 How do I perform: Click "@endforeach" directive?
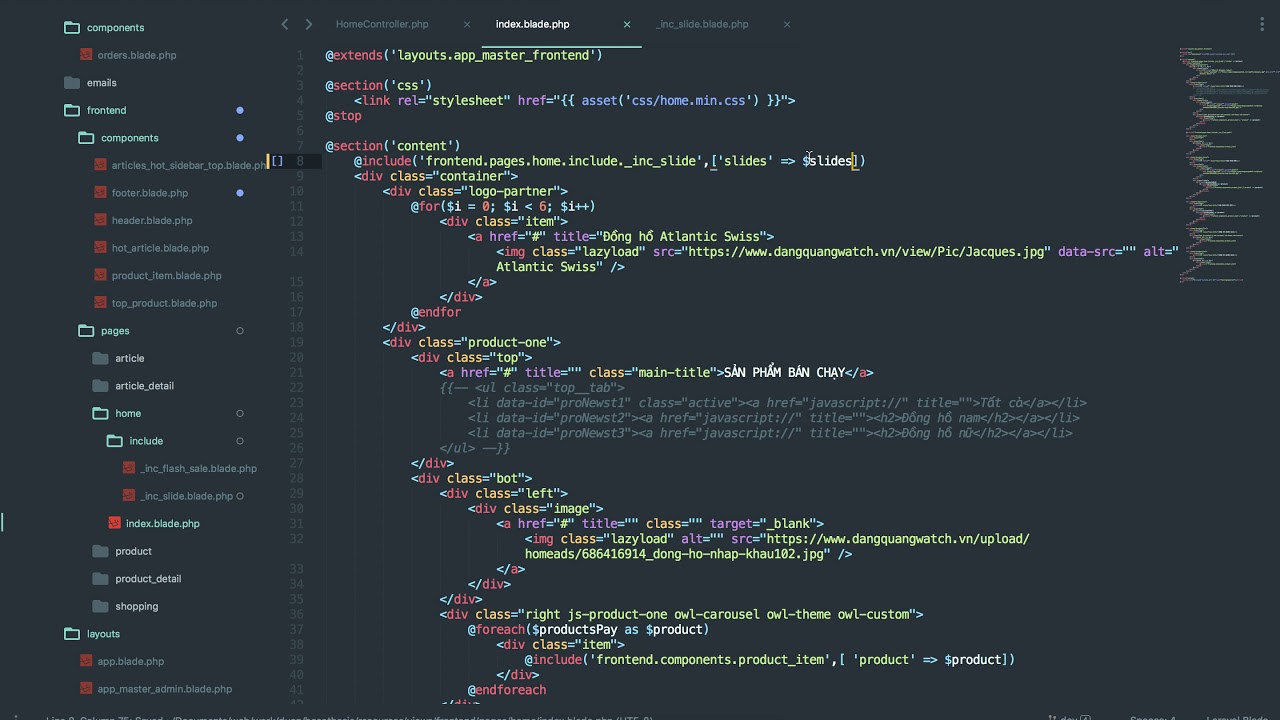[507, 690]
